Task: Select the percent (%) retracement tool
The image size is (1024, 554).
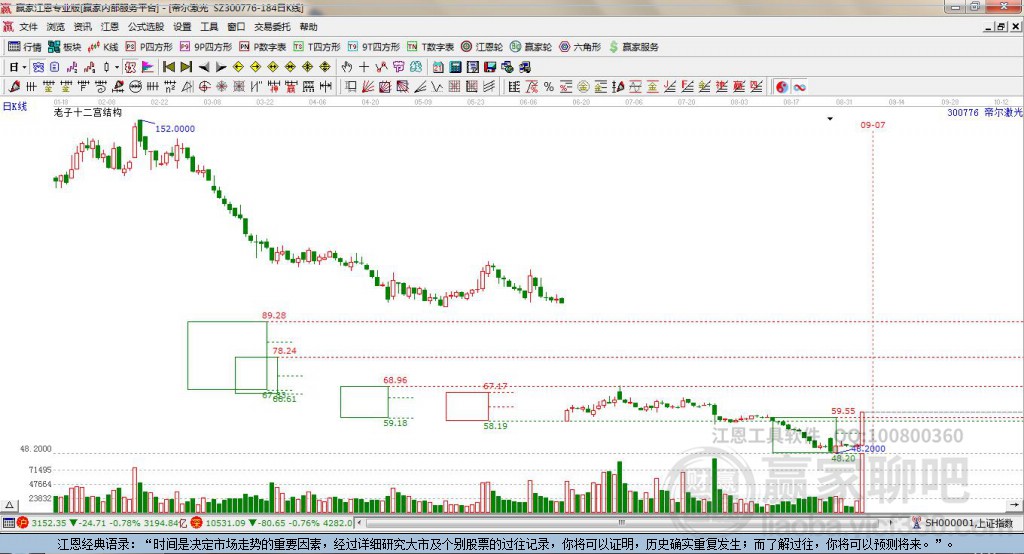Action: pyautogui.click(x=549, y=86)
